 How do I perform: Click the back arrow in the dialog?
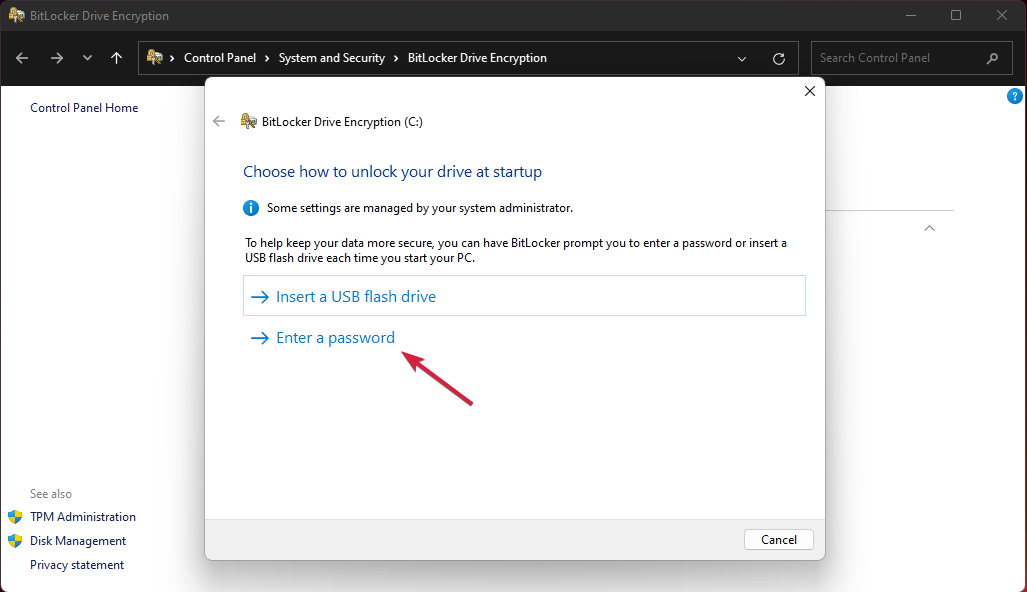(x=219, y=121)
